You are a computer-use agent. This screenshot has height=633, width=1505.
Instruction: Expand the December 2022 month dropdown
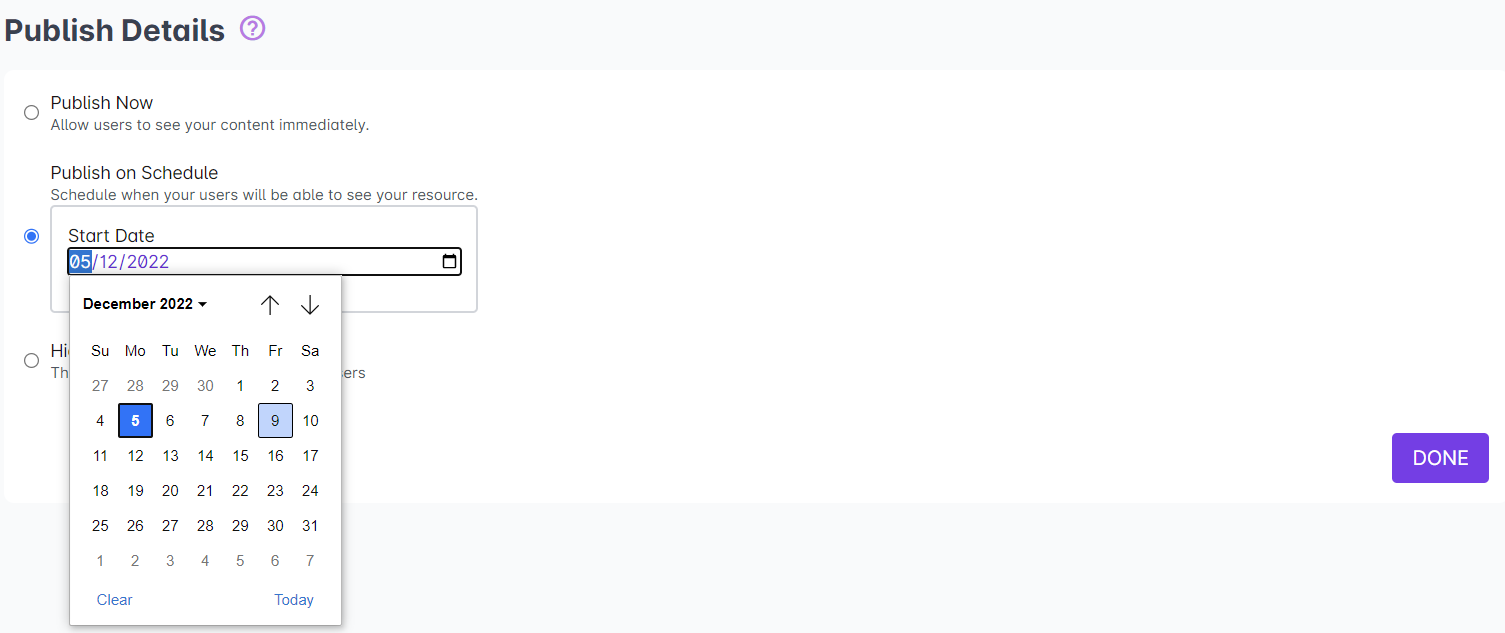[x=145, y=304]
